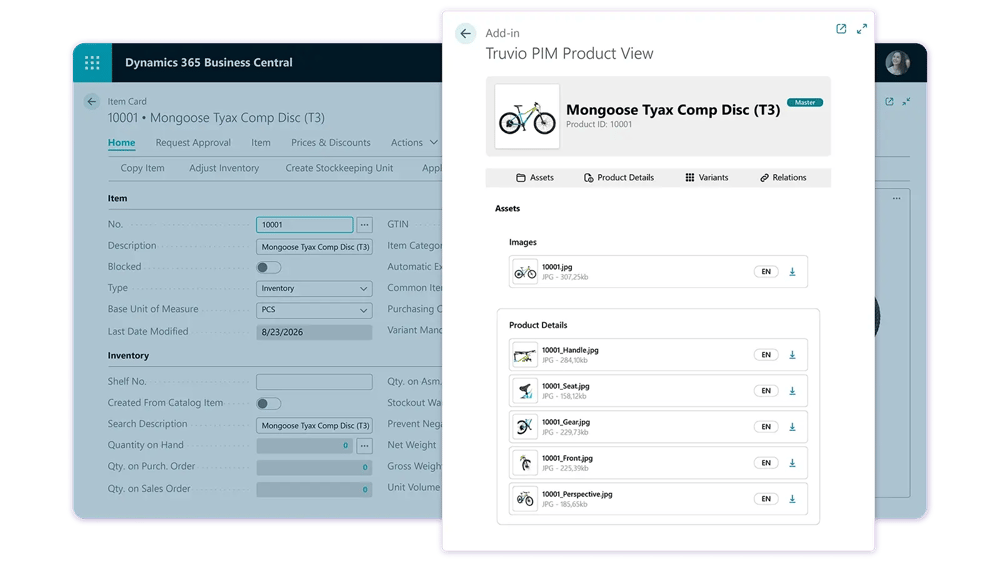Download the 10001_Seat.jpg file
This screenshot has width=1000, height=562.
(792, 391)
